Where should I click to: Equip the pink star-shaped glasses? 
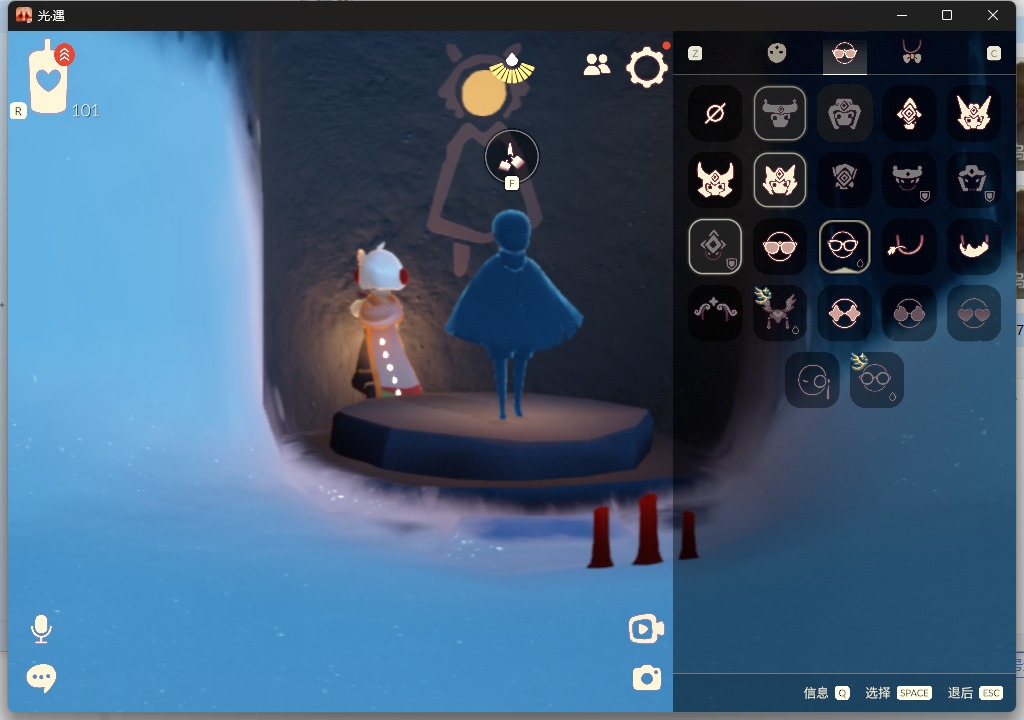point(844,313)
